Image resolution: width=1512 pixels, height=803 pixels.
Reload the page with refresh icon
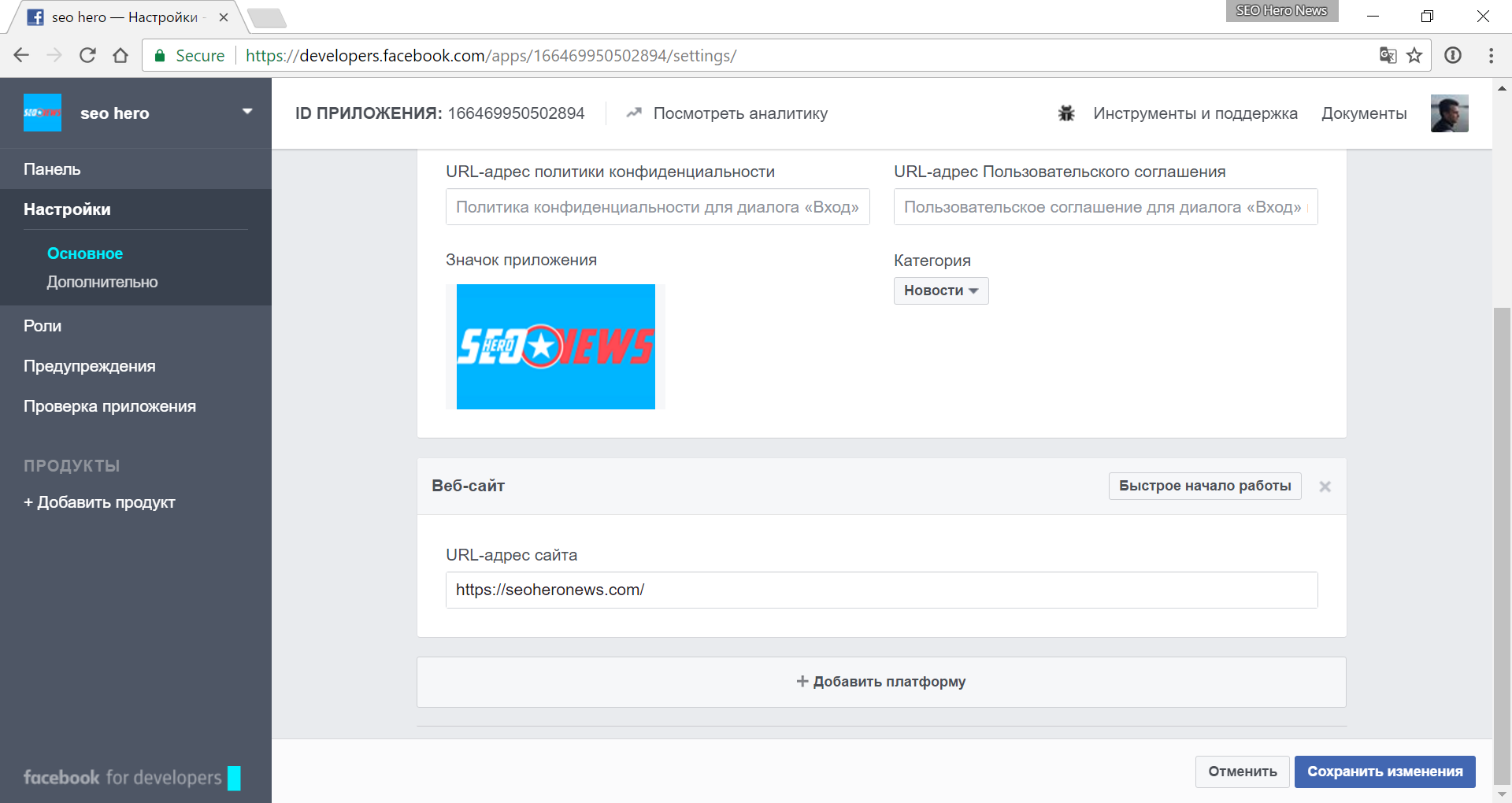(x=87, y=55)
